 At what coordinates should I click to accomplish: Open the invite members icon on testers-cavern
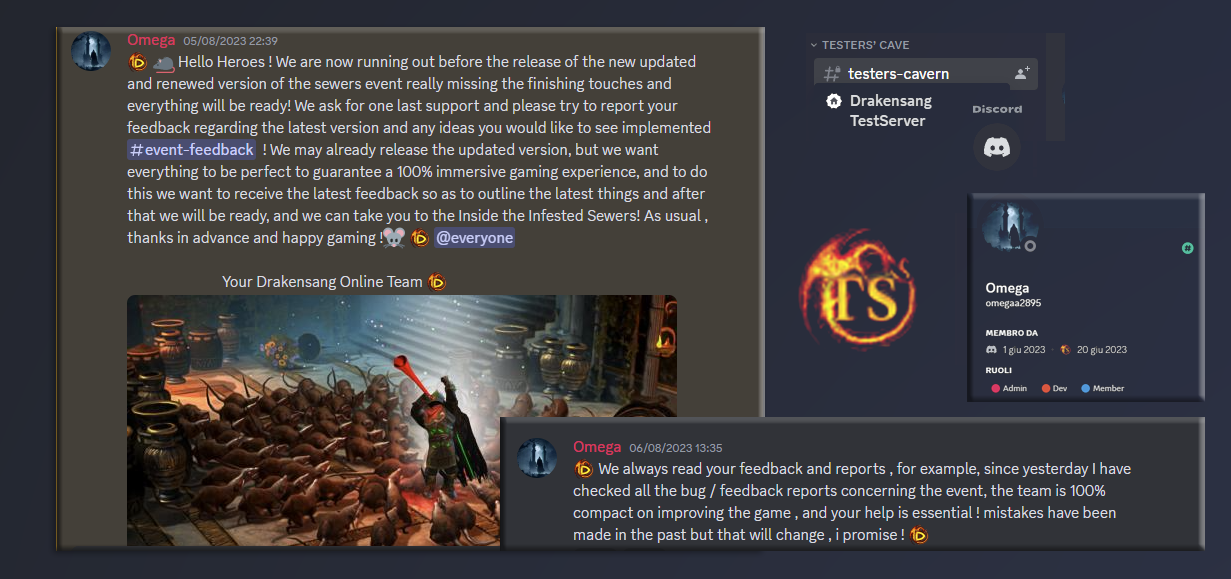tap(1021, 73)
